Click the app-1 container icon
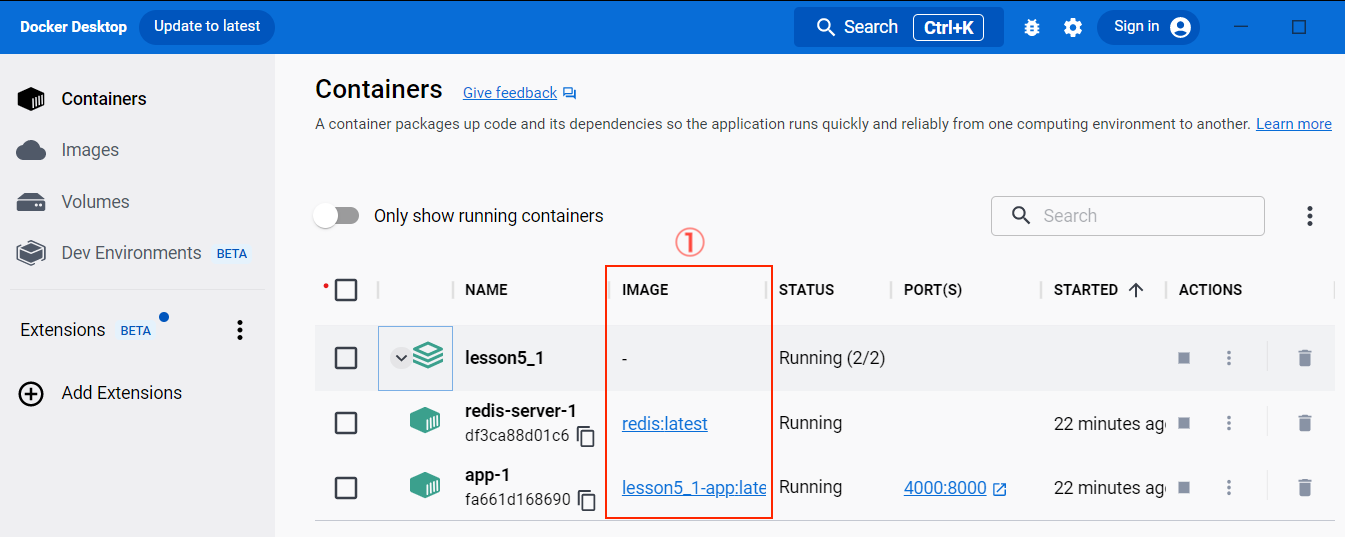 click(x=425, y=486)
